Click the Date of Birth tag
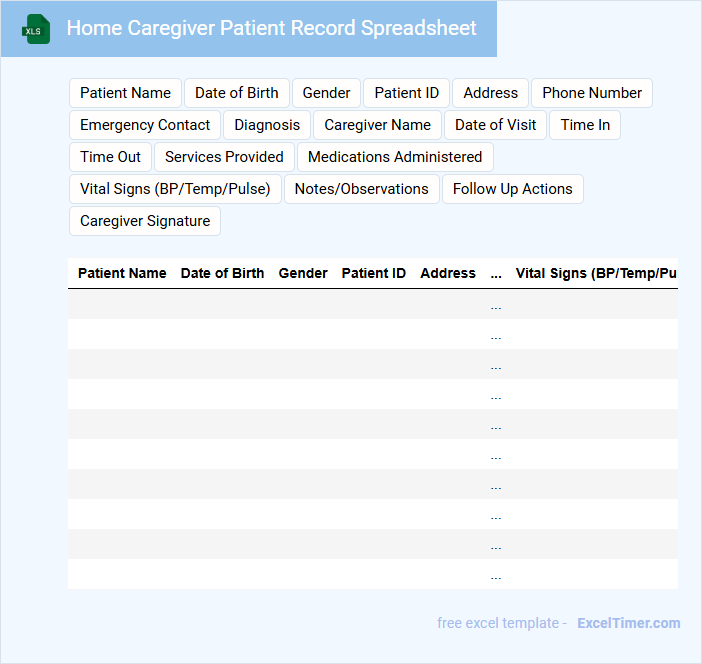 point(237,93)
